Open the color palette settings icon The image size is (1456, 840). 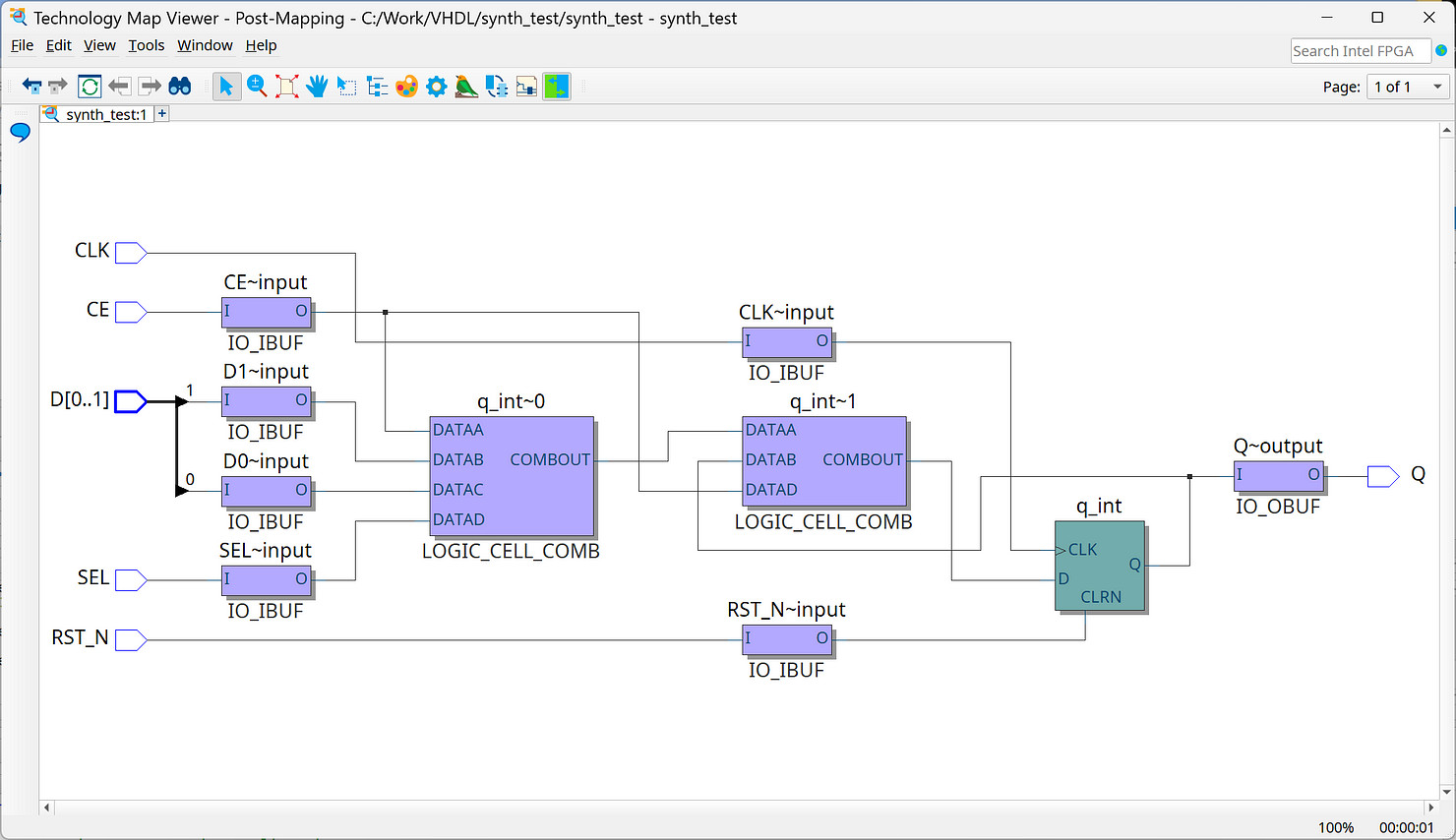406,87
